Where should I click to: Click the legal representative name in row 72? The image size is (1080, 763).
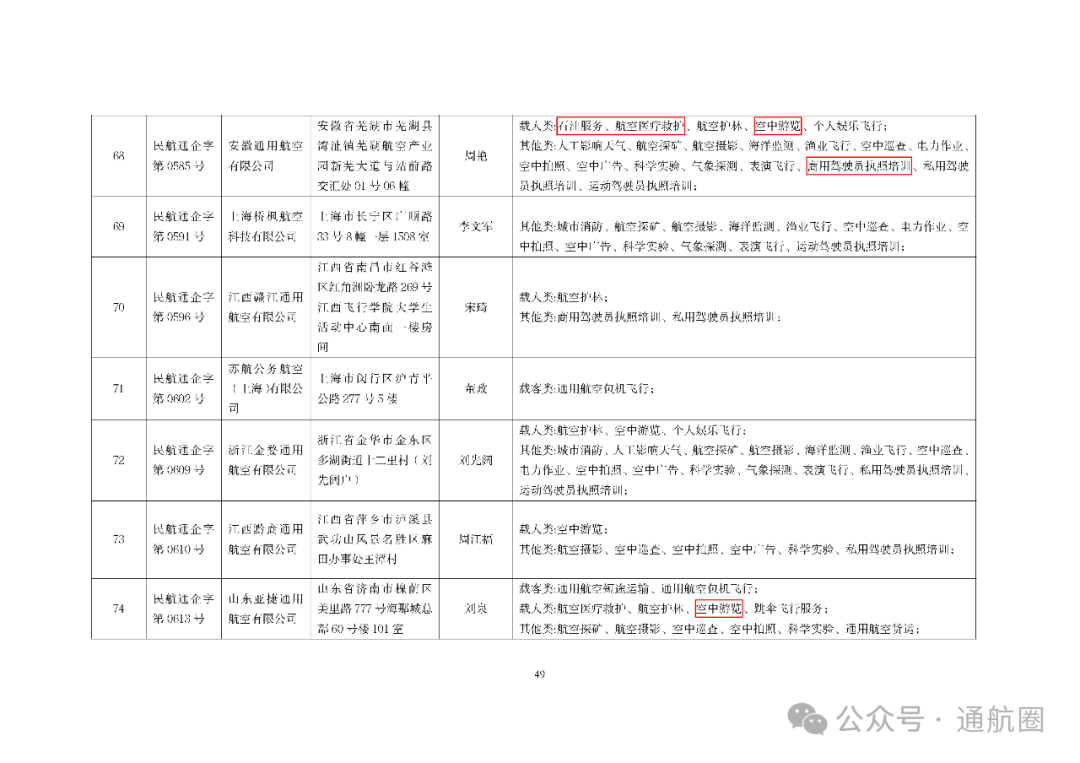[x=475, y=460]
